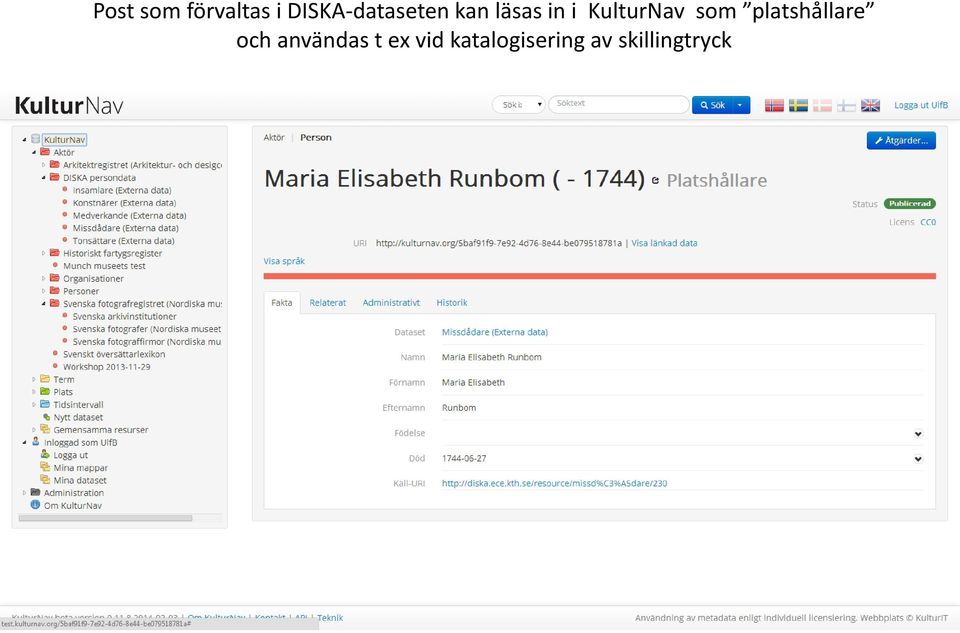Click the database icon beside KulturNav root
This screenshot has height=633, width=960.
(x=36, y=139)
